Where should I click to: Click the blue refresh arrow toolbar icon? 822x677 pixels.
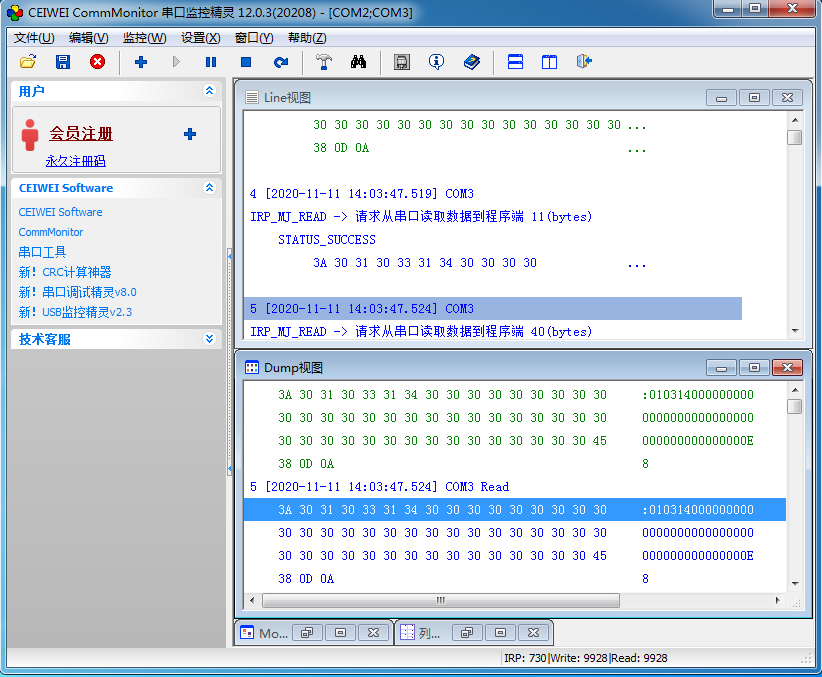tap(281, 62)
